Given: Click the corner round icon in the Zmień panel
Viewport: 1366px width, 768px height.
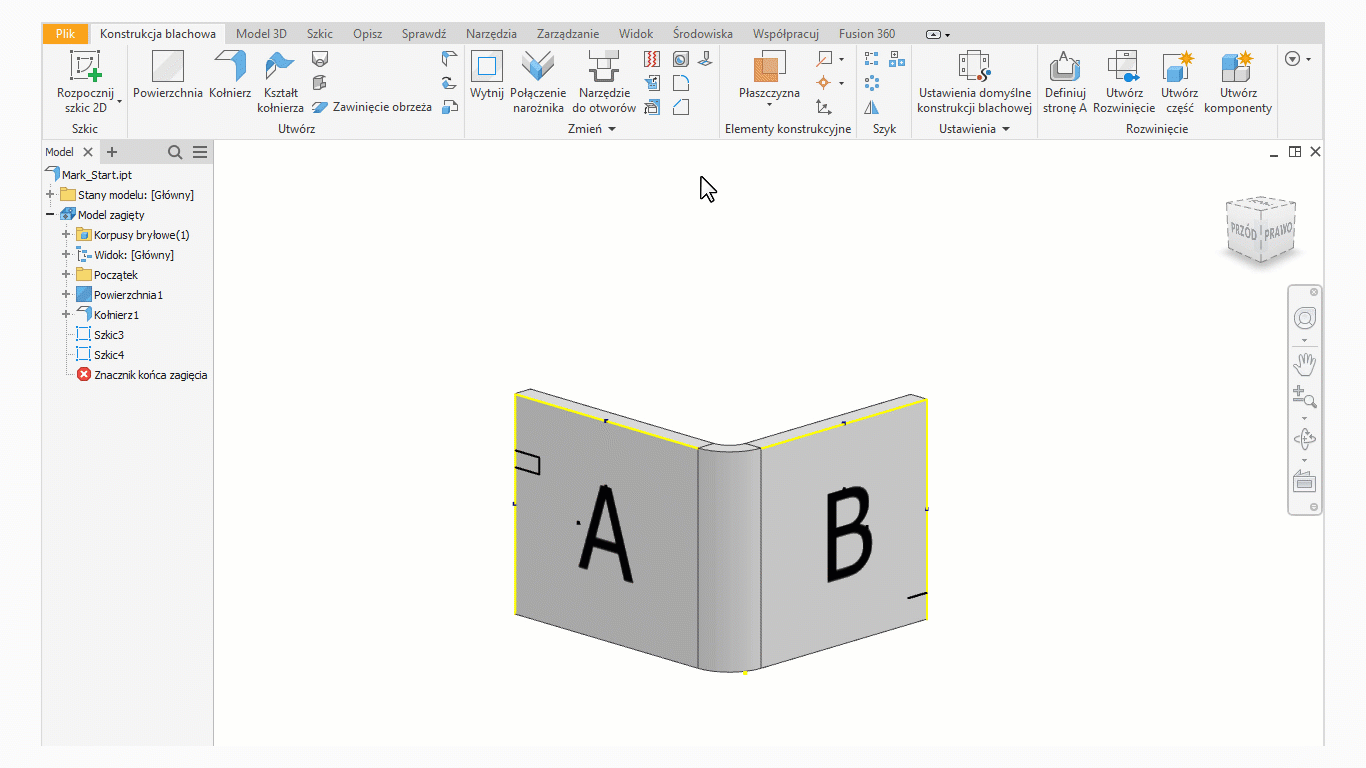Looking at the screenshot, I should click(681, 83).
